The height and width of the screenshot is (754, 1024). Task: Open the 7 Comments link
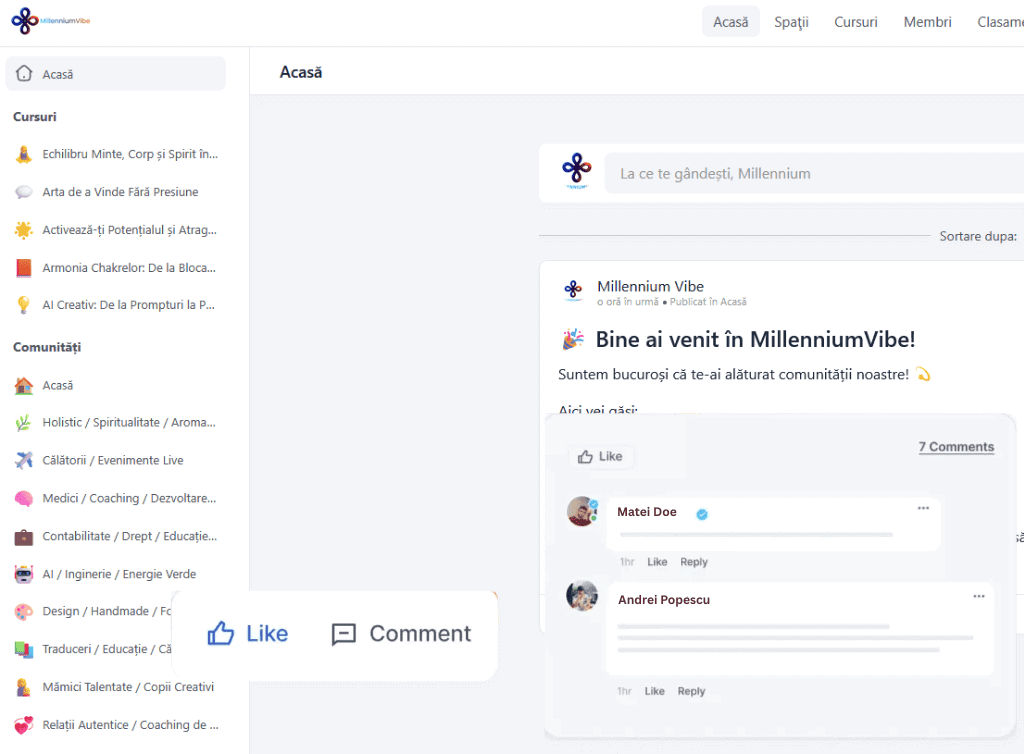956,447
